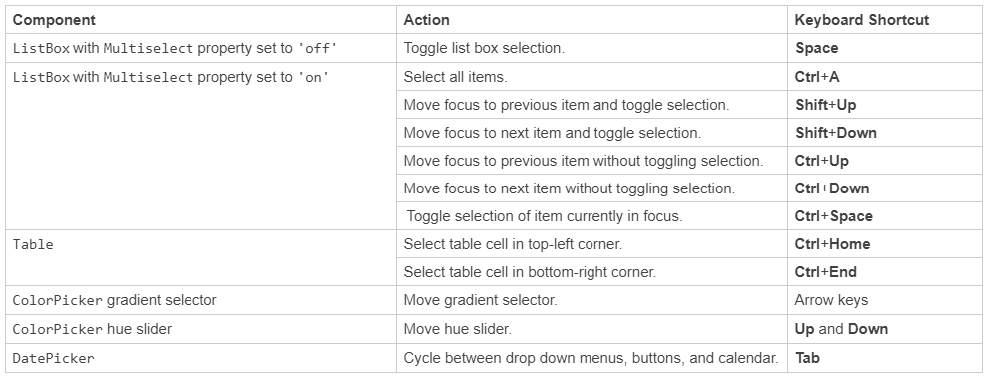Click the 'Move hue slider.' action cell
Image resolution: width=991 pixels, height=379 pixels.
(x=592, y=329)
